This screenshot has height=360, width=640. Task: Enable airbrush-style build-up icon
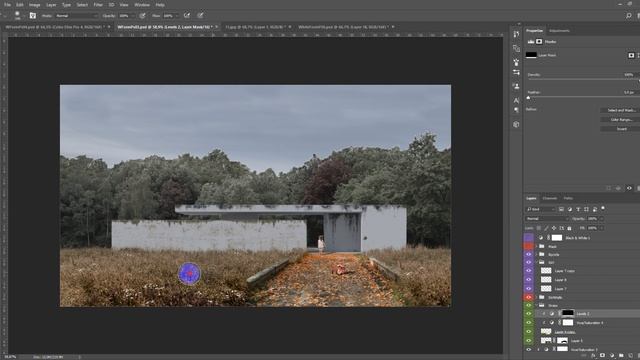click(187, 16)
